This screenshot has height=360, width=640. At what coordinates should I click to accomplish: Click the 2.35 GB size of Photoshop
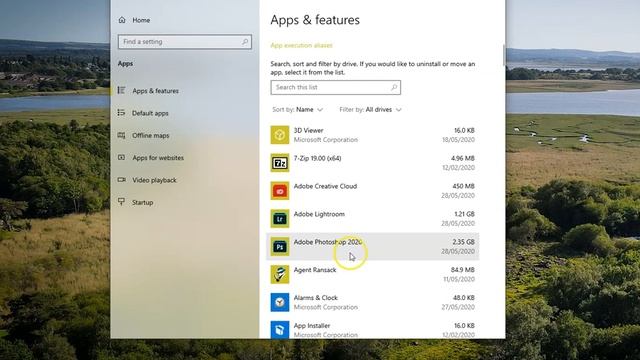coord(463,242)
